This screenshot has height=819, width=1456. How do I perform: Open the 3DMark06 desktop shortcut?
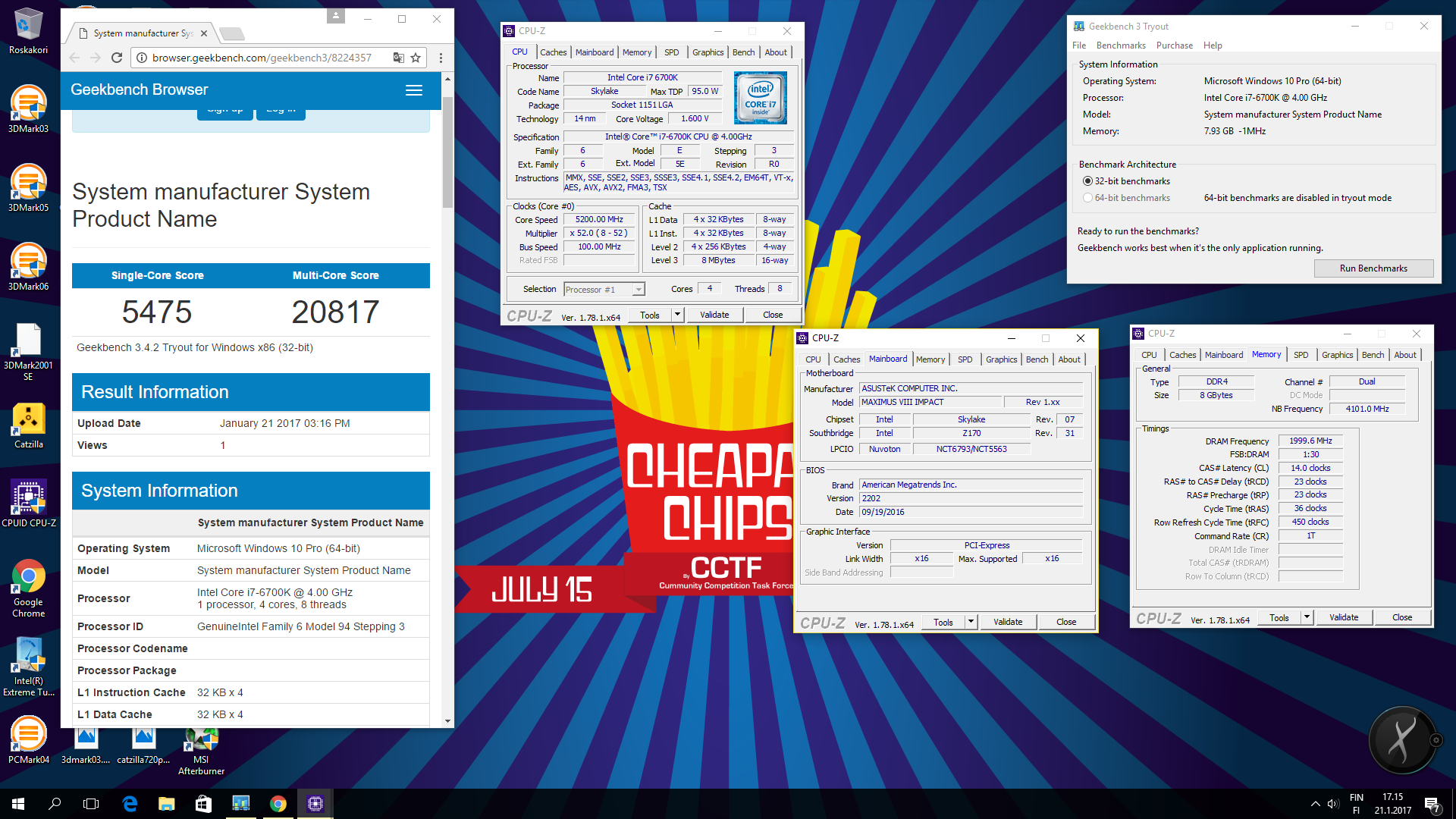click(28, 268)
